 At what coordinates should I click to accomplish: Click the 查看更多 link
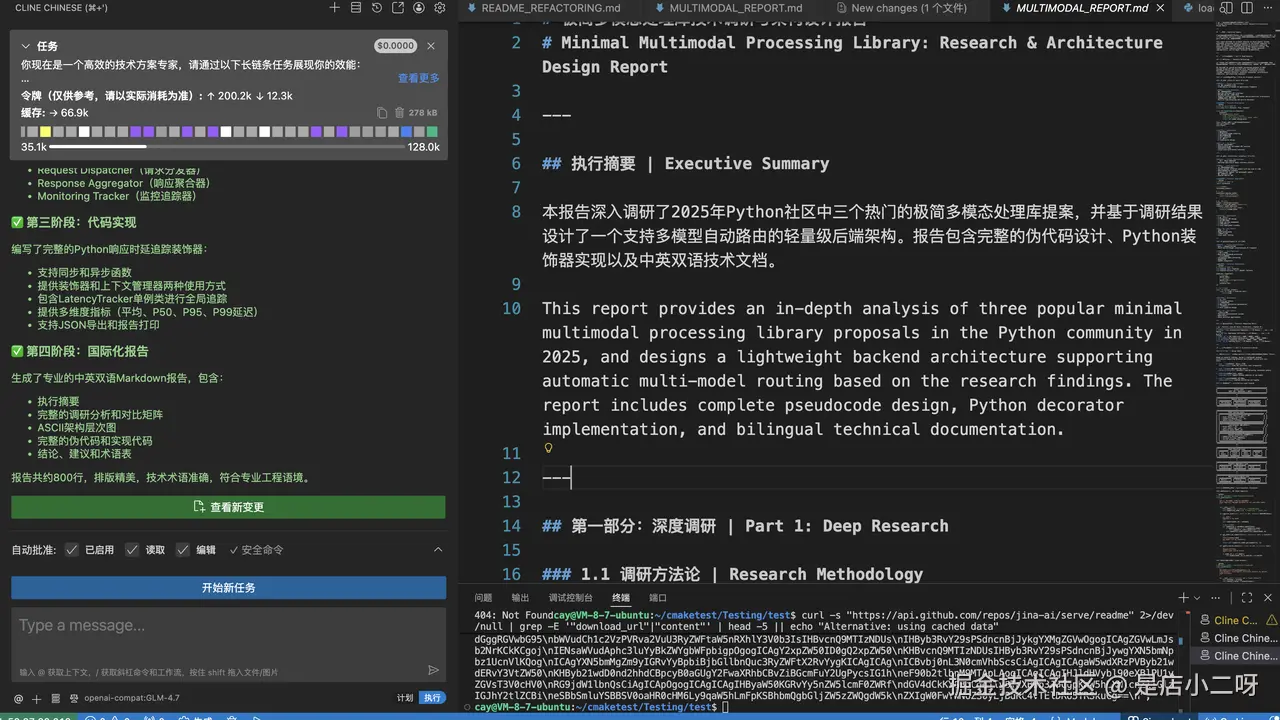pyautogui.click(x=418, y=78)
